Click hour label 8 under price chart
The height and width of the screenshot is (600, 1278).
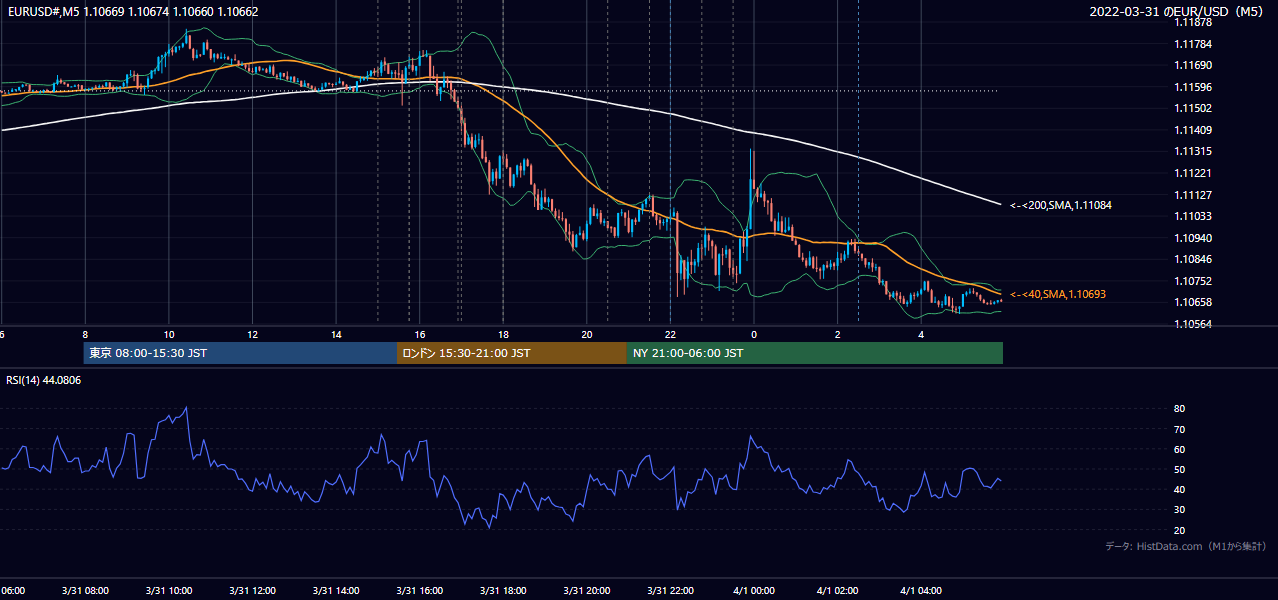(85, 335)
